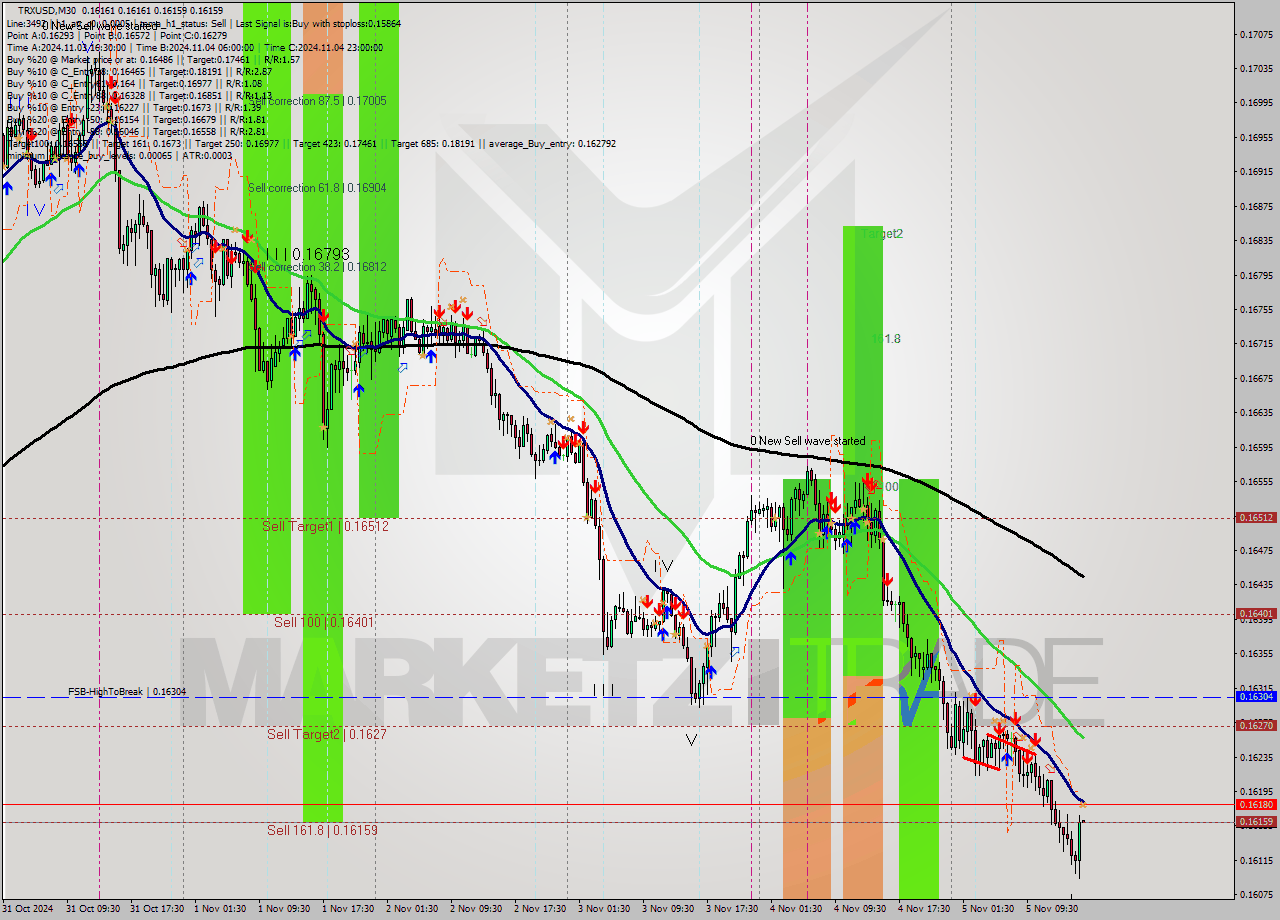Click the 0.16235 price axis label
The height and width of the screenshot is (920, 1280).
point(1256,757)
